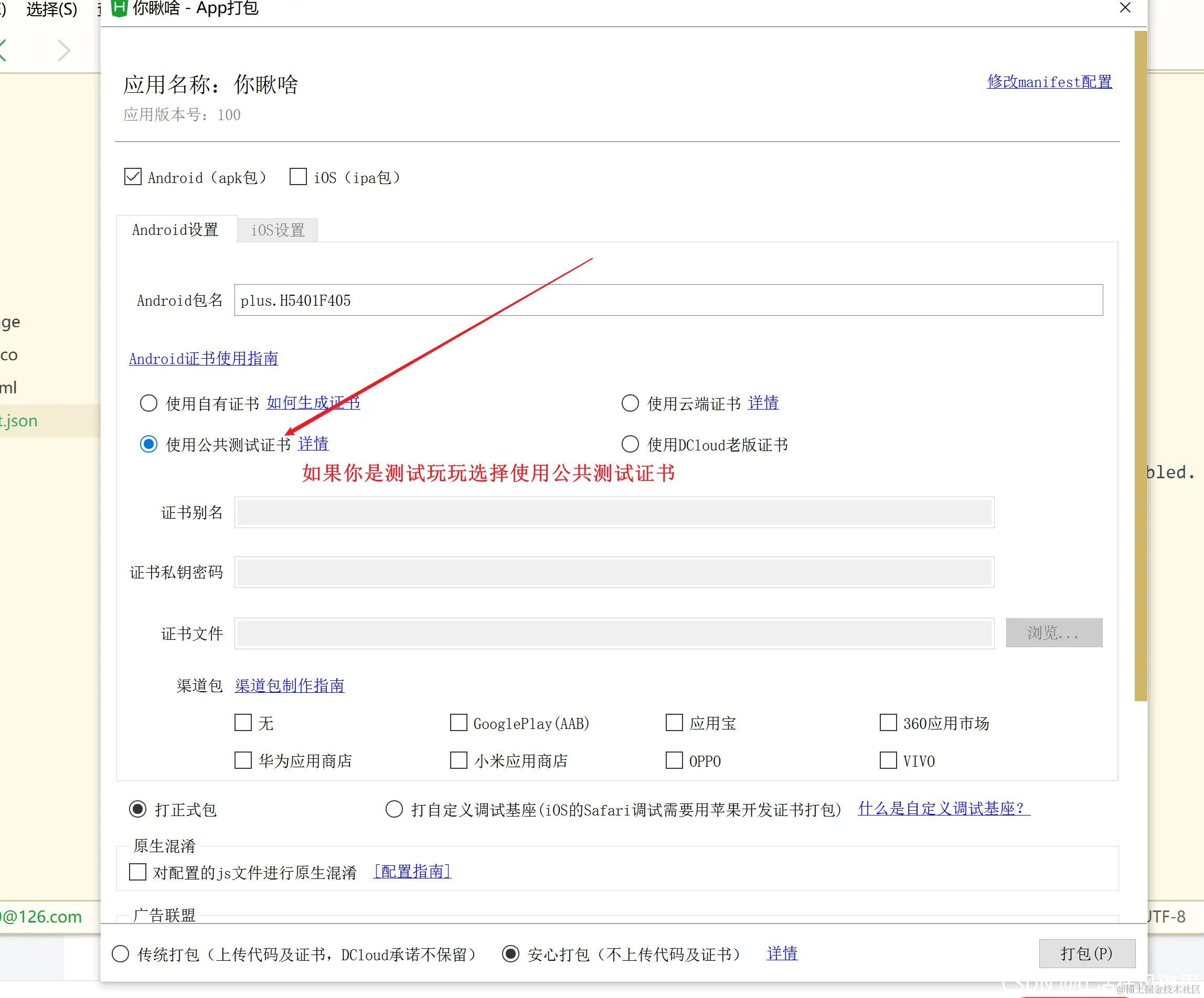Check the GooglePlay(AAB) channel checkbox
This screenshot has height=998, width=1204.
[459, 723]
